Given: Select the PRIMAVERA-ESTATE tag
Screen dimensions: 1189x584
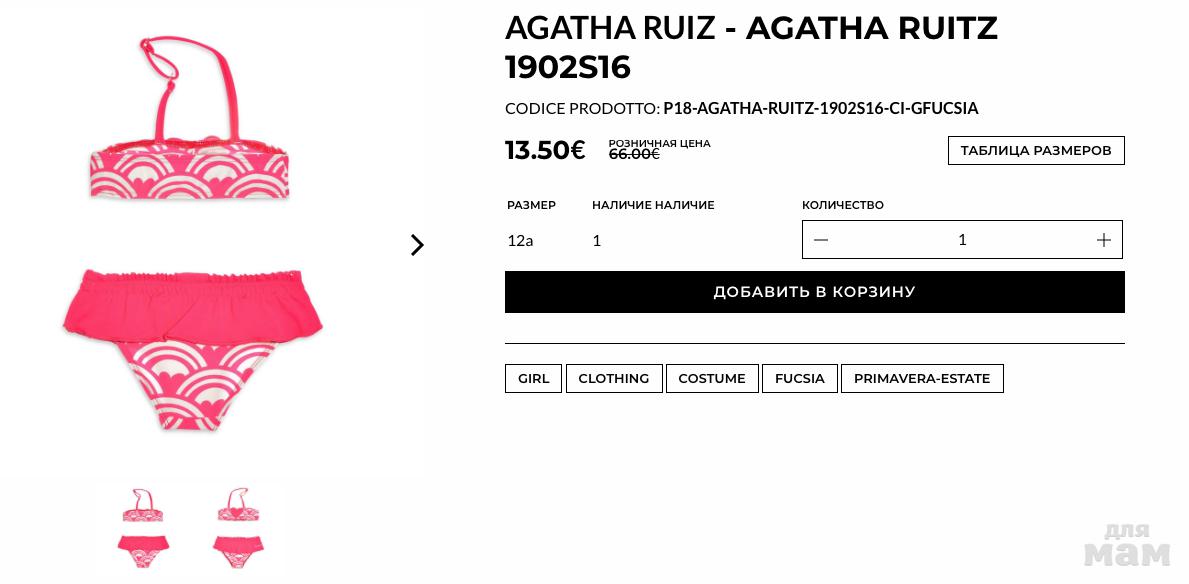Looking at the screenshot, I should tap(922, 378).
